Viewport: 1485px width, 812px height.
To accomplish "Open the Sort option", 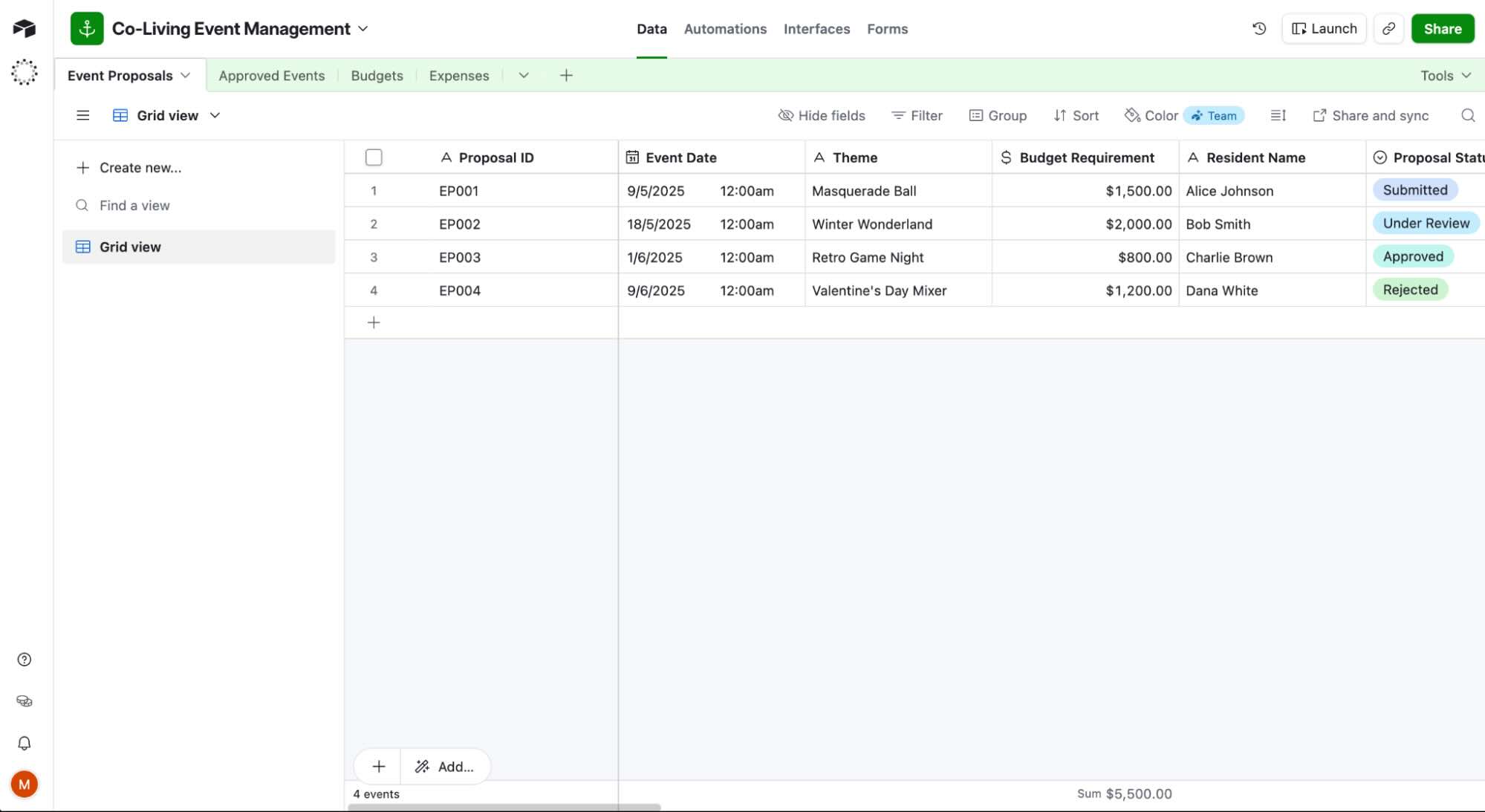I will tap(1076, 115).
